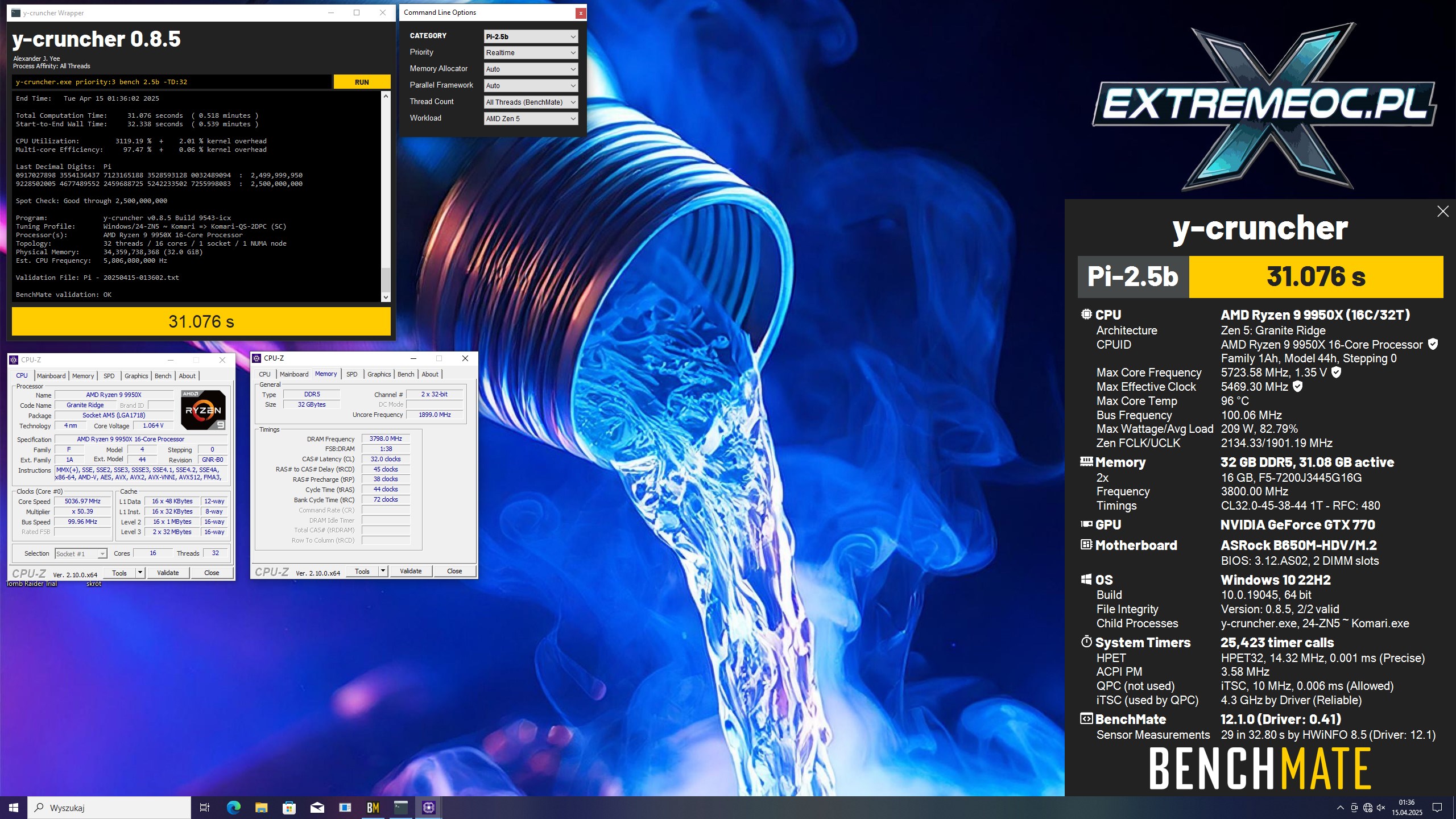Click CPUID verified shield icon in BenchMate

pos(1433,344)
